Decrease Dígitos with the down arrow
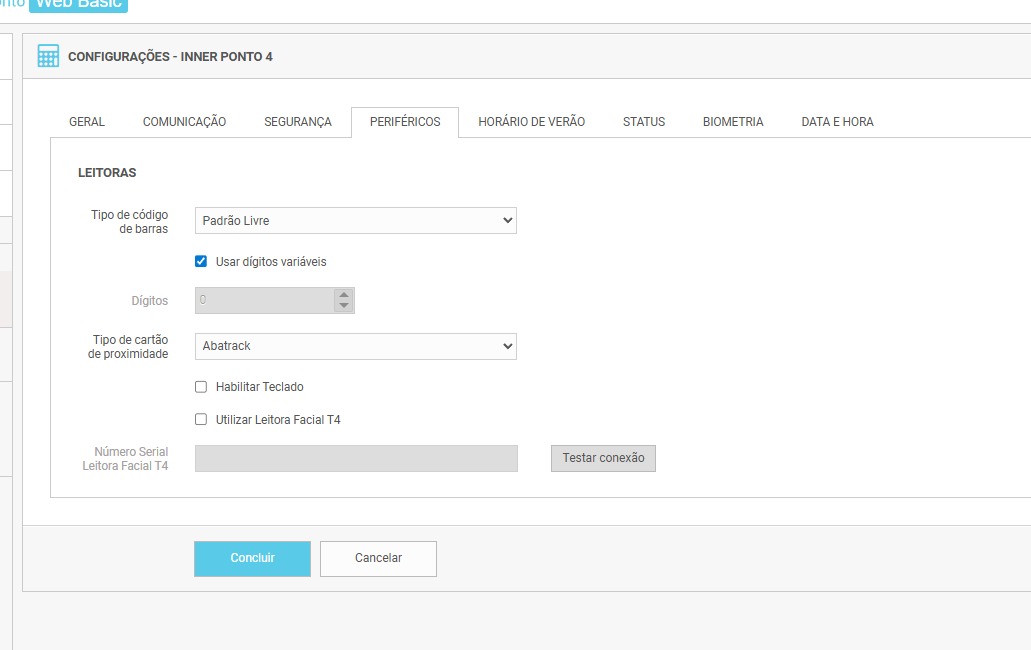The image size is (1031, 650). [344, 306]
